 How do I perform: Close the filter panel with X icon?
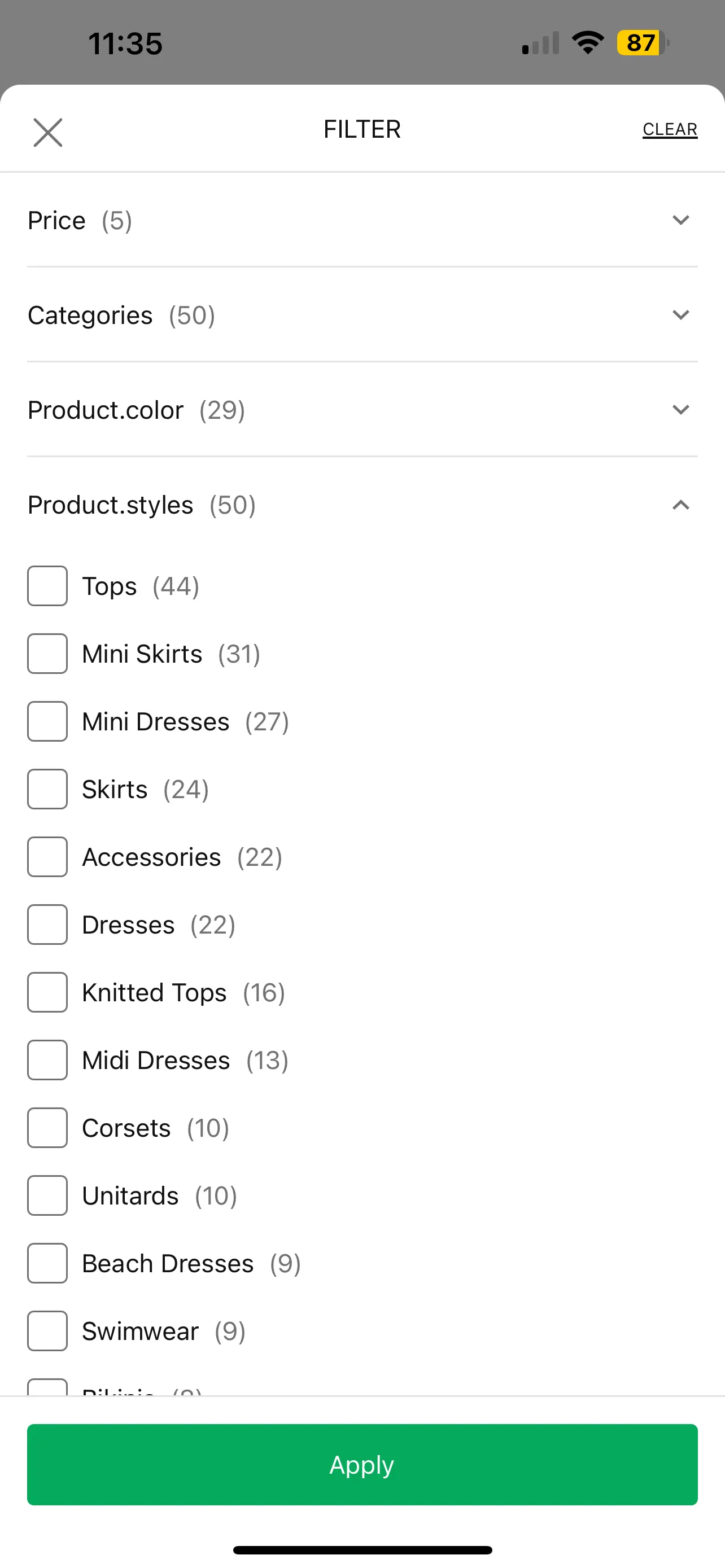(47, 133)
